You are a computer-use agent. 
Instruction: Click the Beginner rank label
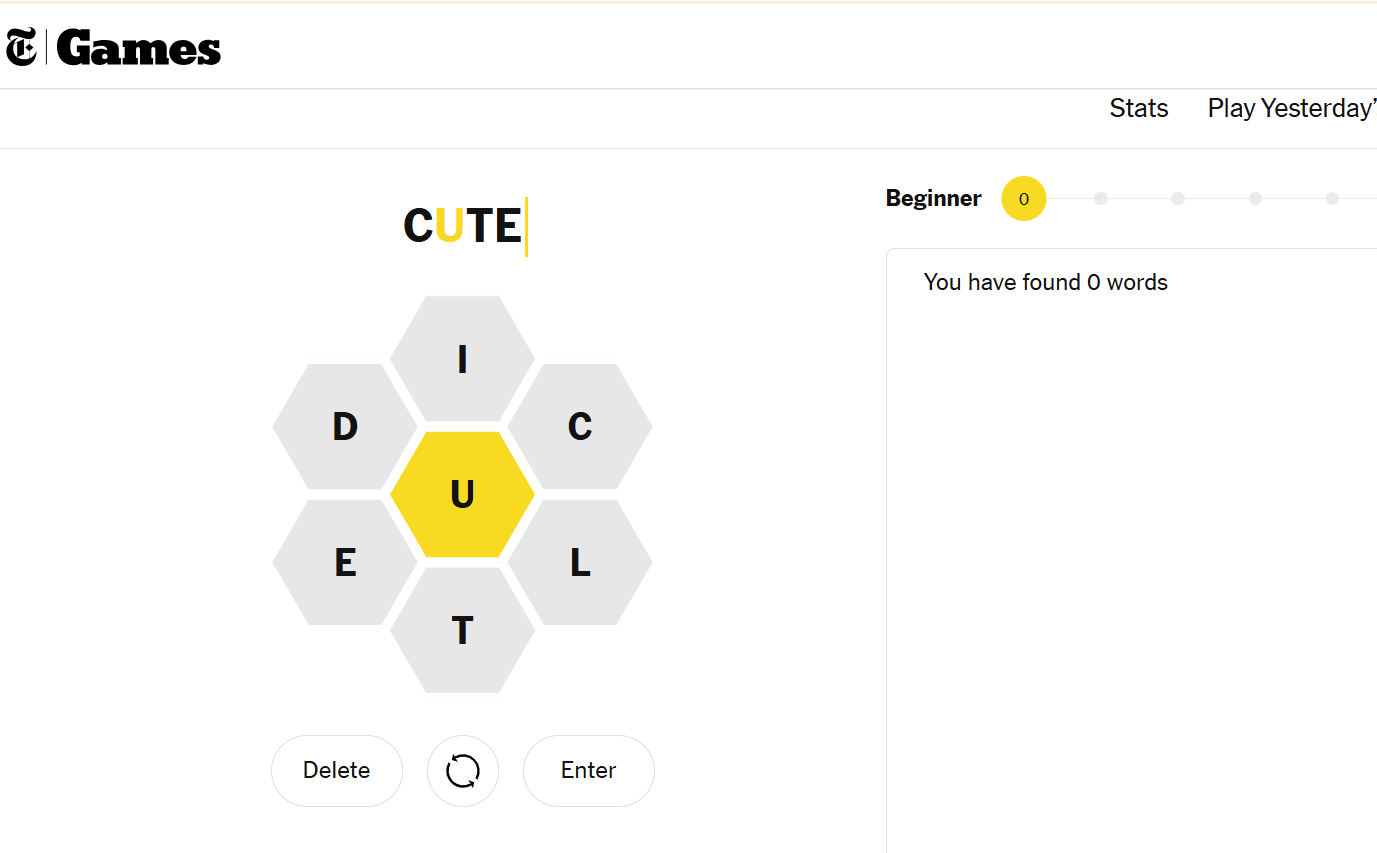tap(933, 199)
